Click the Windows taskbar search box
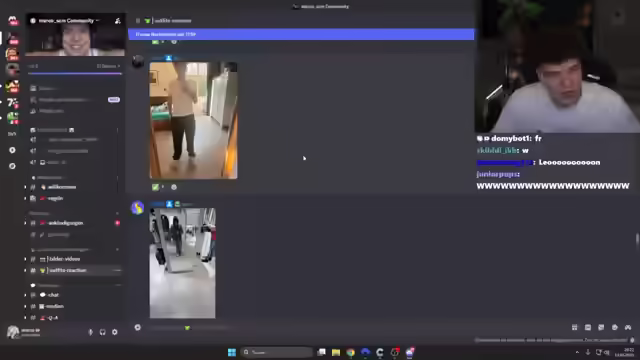This screenshot has height=360, width=640. [x=277, y=352]
